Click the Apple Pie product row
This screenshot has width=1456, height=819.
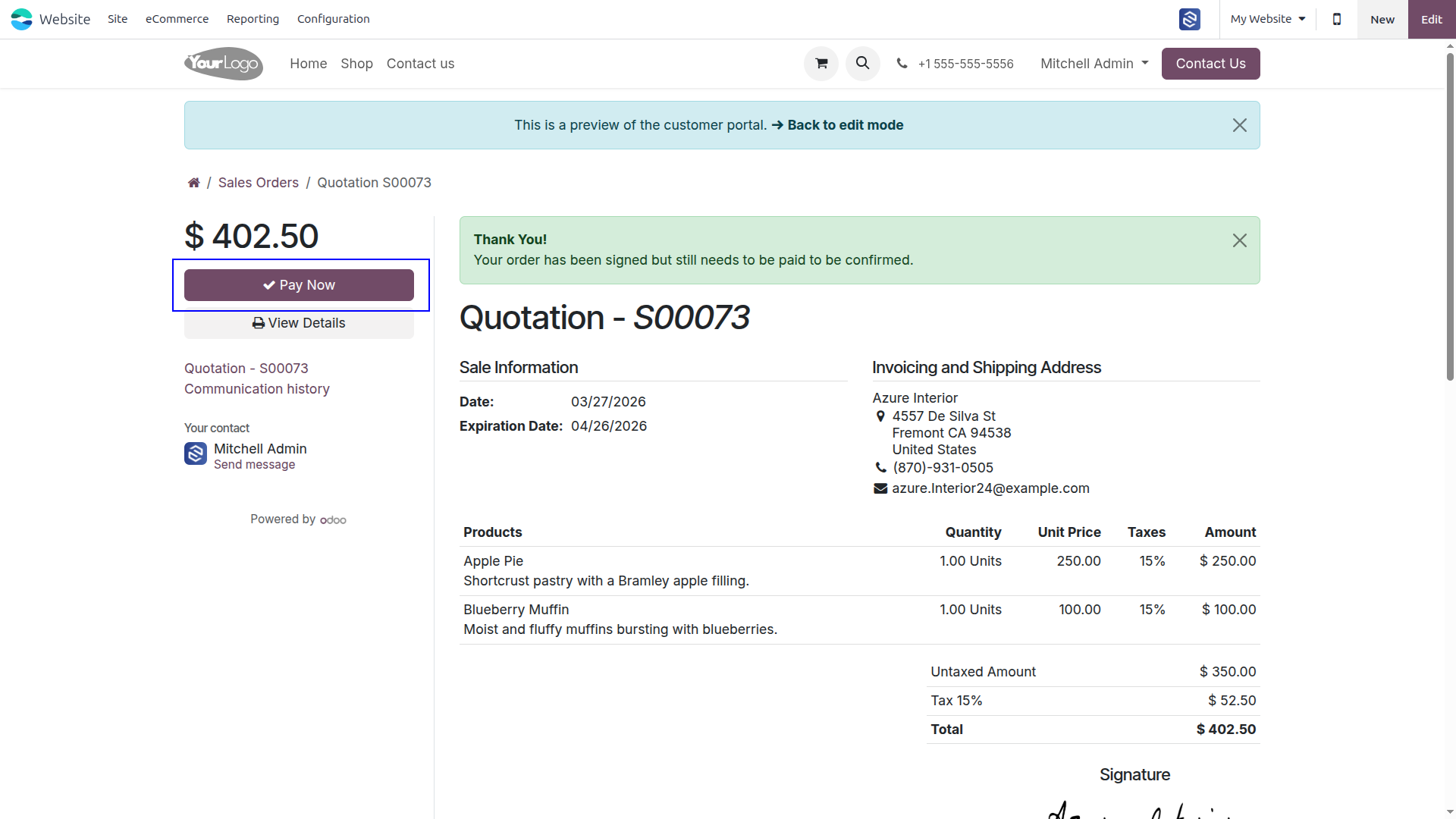coord(859,571)
